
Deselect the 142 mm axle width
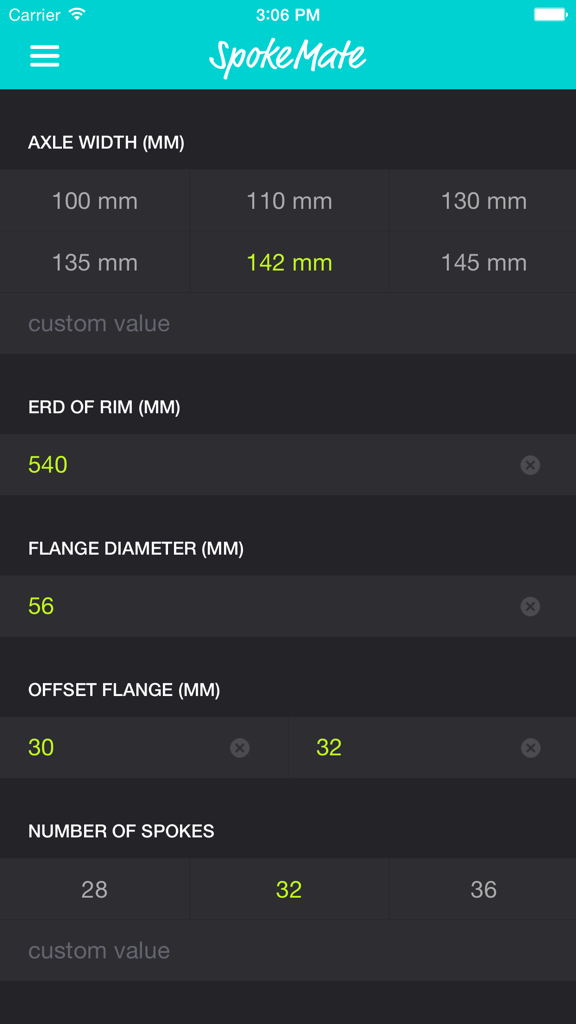[x=288, y=262]
